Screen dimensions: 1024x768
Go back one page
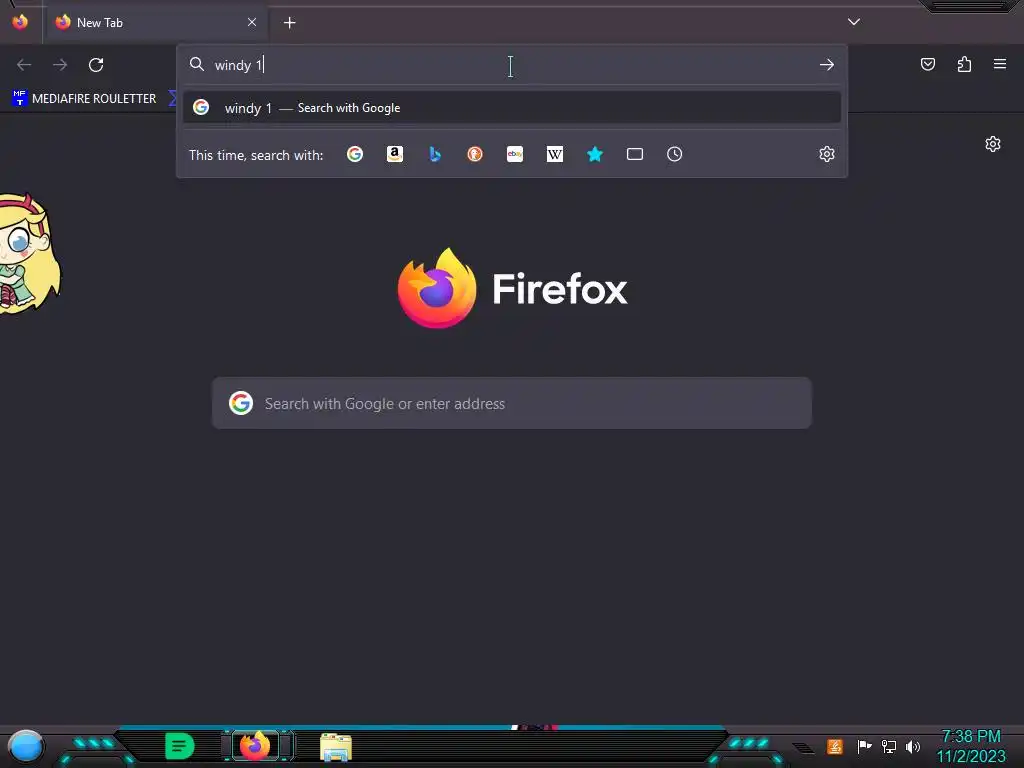point(24,65)
